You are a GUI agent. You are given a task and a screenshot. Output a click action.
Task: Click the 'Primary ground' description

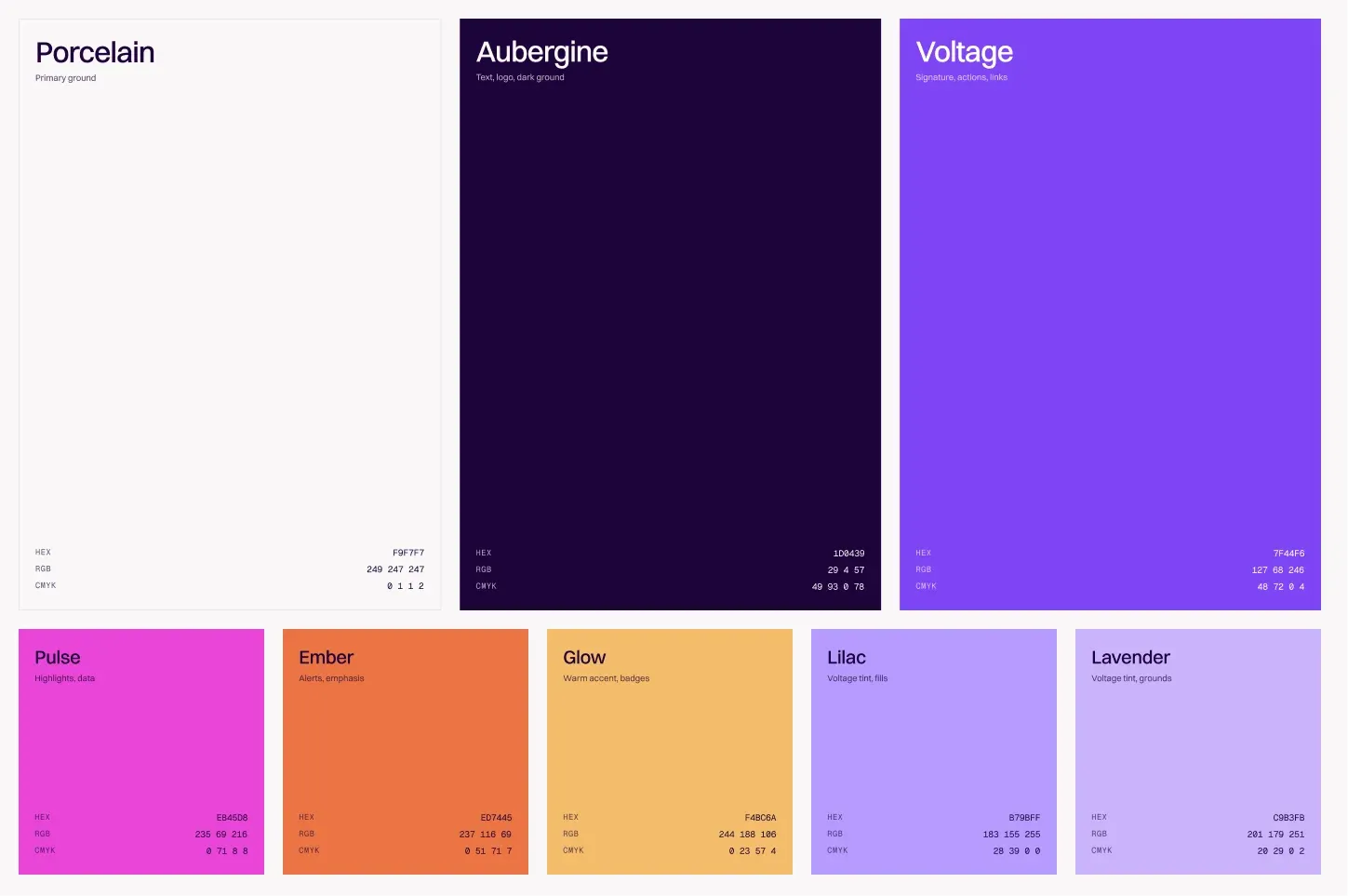[x=66, y=78]
